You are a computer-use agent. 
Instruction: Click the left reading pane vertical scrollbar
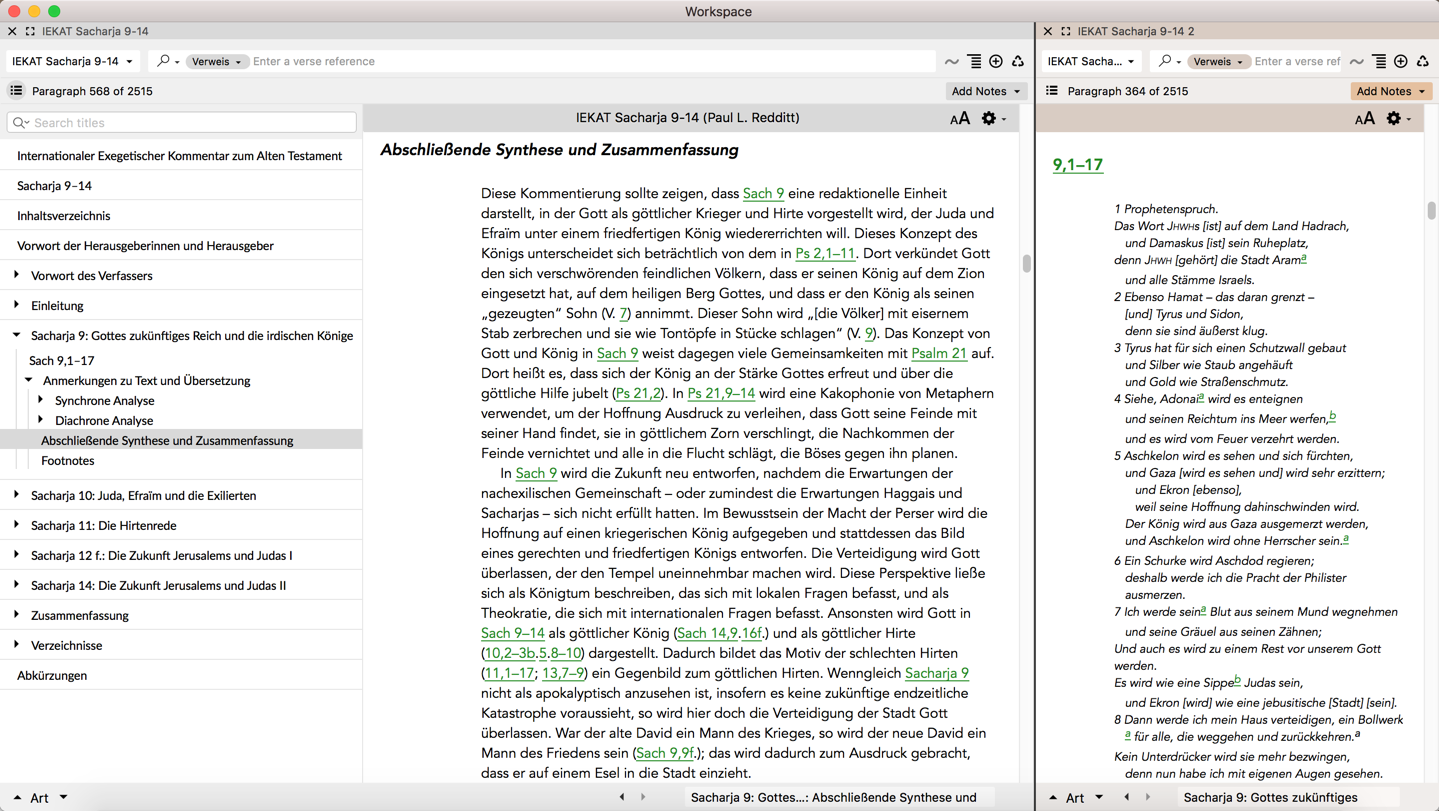[x=1027, y=263]
